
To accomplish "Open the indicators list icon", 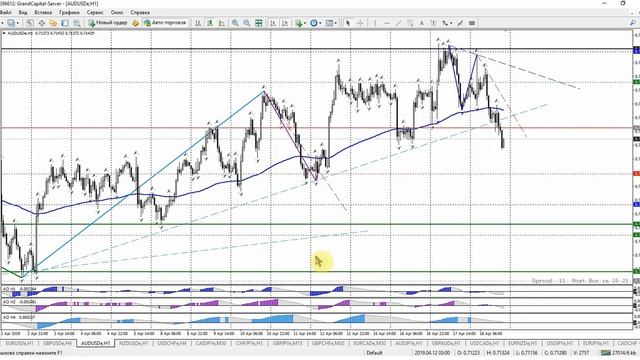I will [299, 23].
